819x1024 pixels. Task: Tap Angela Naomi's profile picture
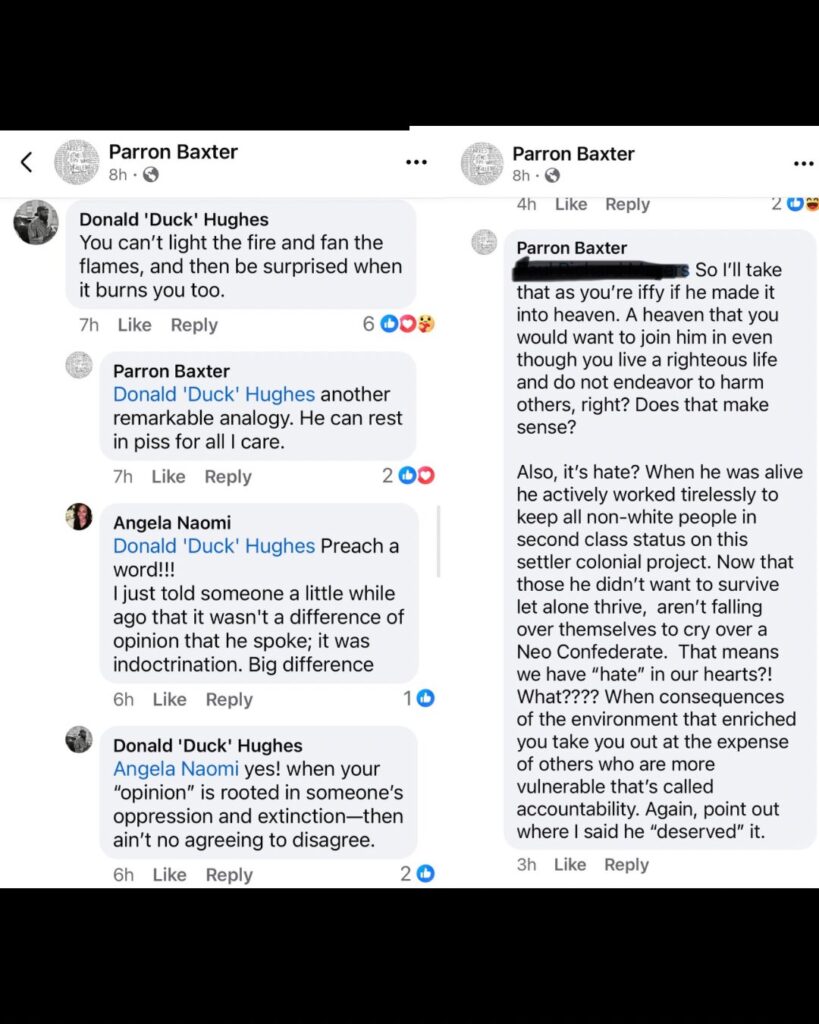79,517
